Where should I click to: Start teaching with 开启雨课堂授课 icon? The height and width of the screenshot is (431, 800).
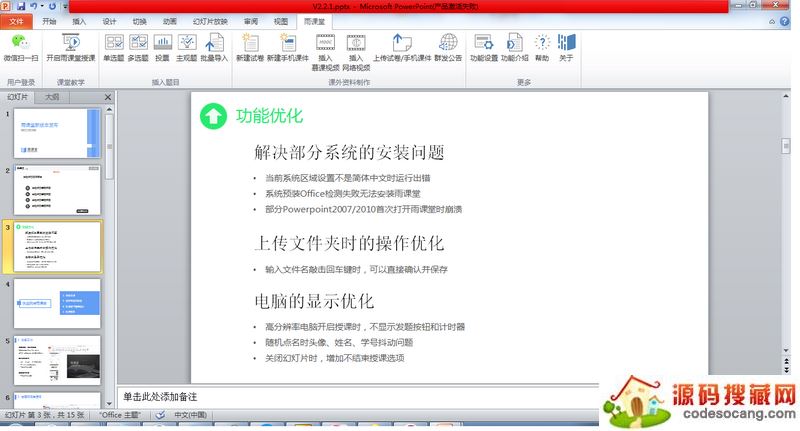71,45
